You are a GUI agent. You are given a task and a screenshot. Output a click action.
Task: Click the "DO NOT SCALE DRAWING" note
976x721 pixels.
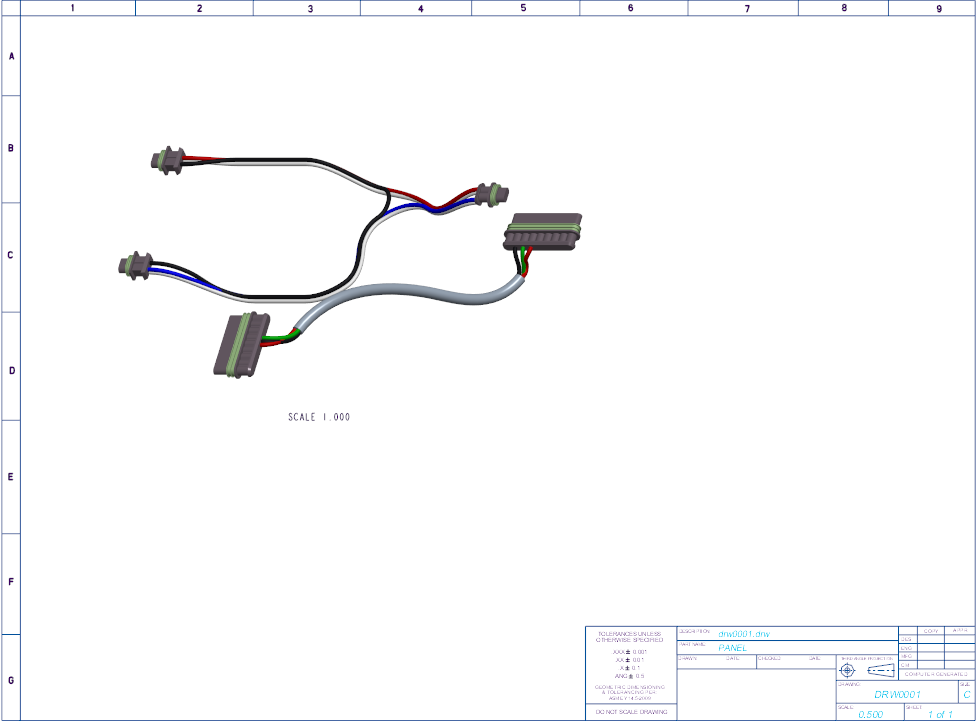tap(631, 712)
